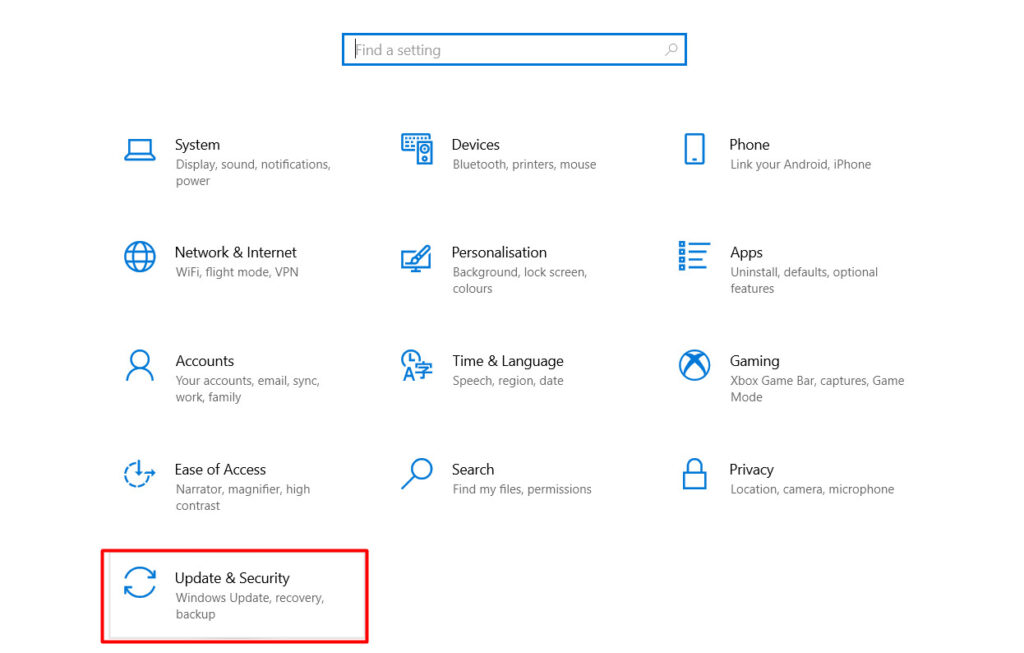The image size is (1024, 653).
Task: Click 'Location, camera, microphone' description
Action: (x=812, y=490)
